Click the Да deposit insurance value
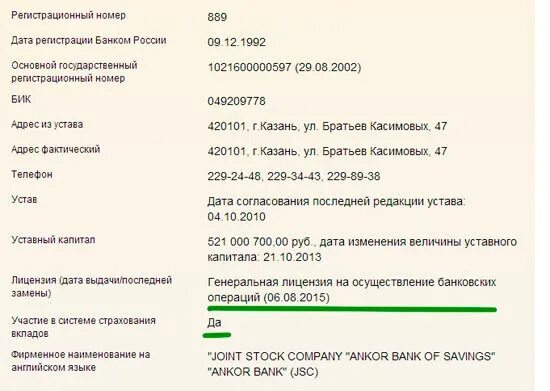This screenshot has width=550, height=391. 214,323
